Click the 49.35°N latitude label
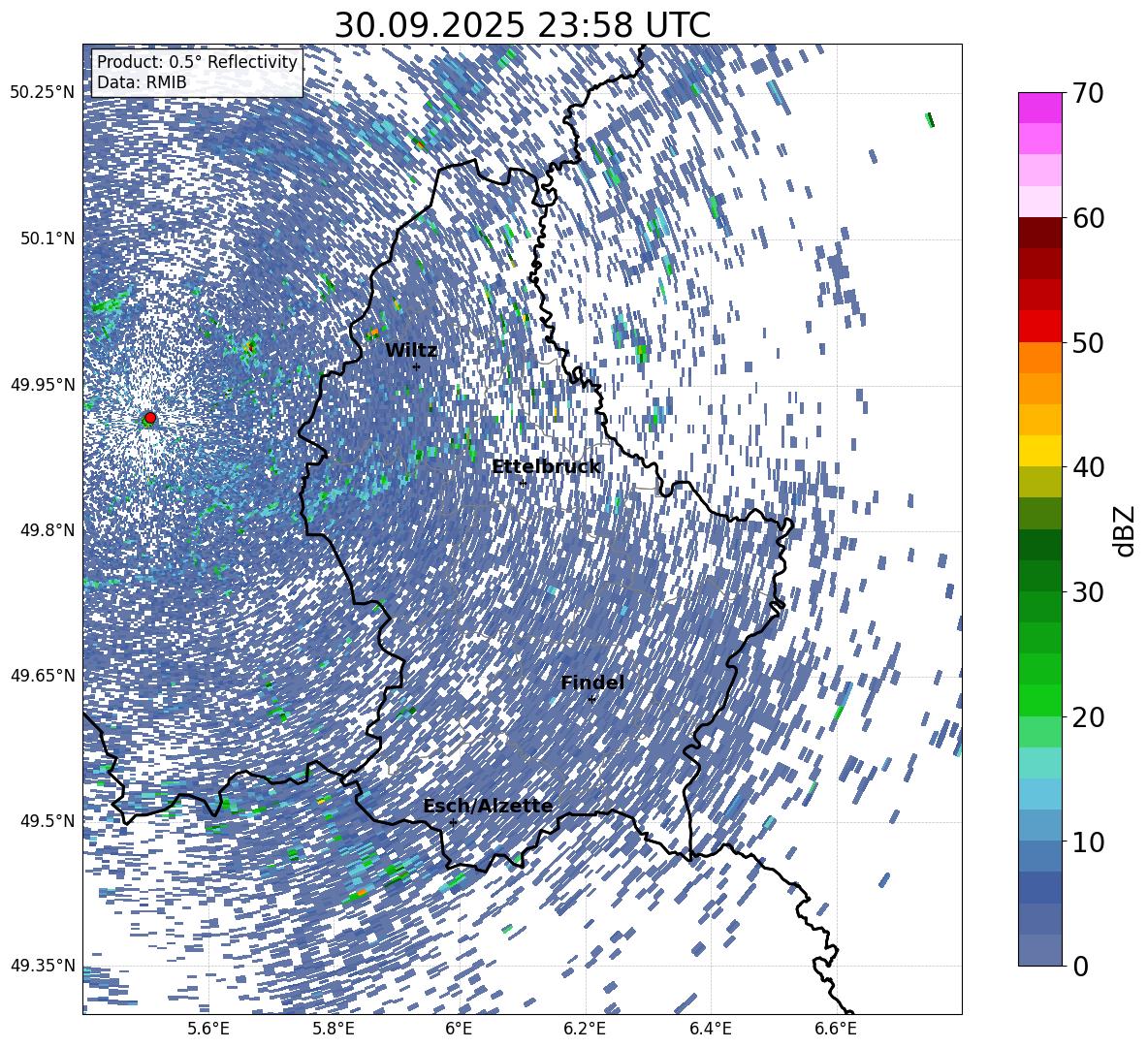 click(43, 966)
